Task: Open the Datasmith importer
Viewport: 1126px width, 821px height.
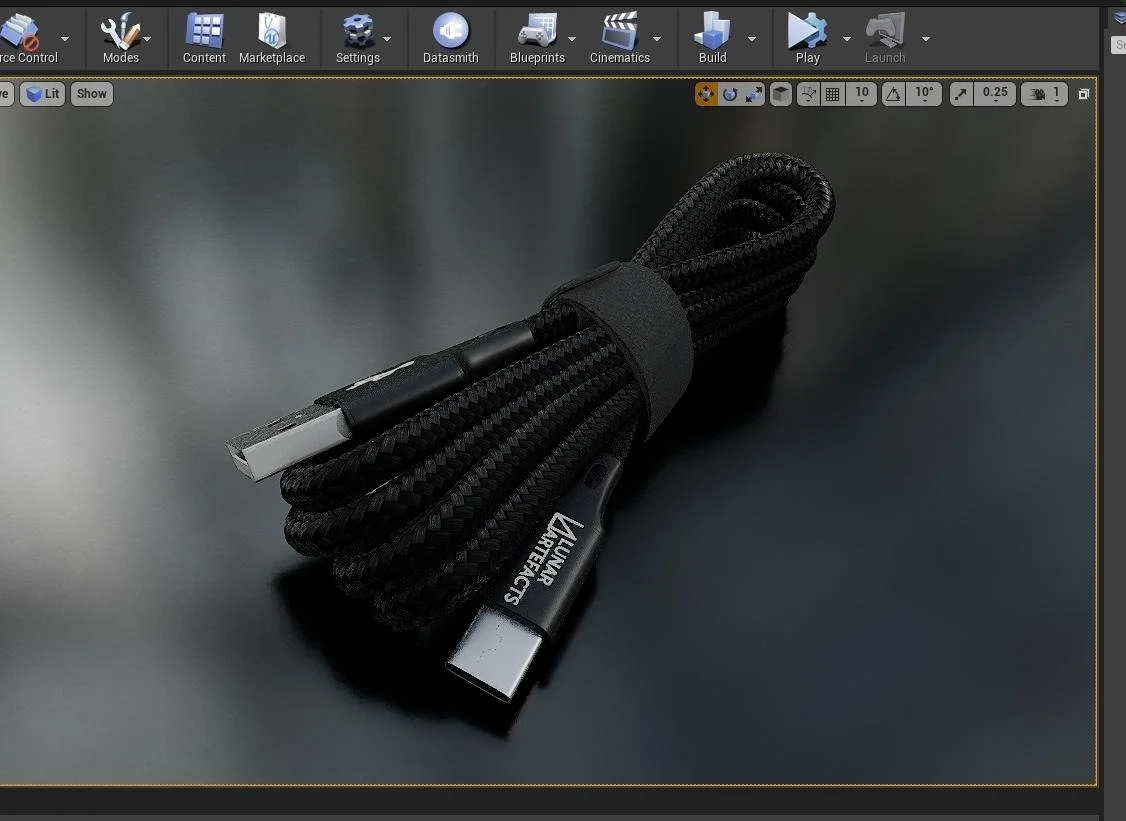Action: point(450,38)
